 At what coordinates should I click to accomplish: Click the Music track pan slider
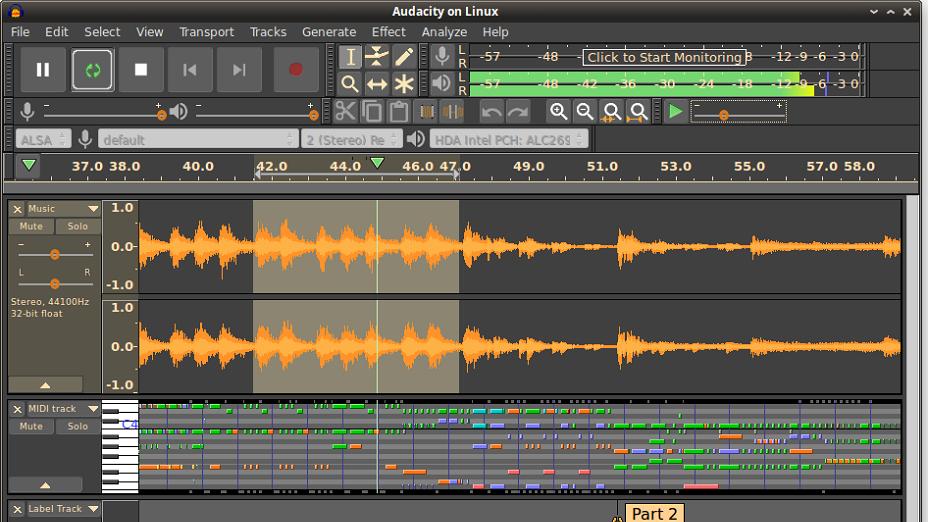coord(55,283)
